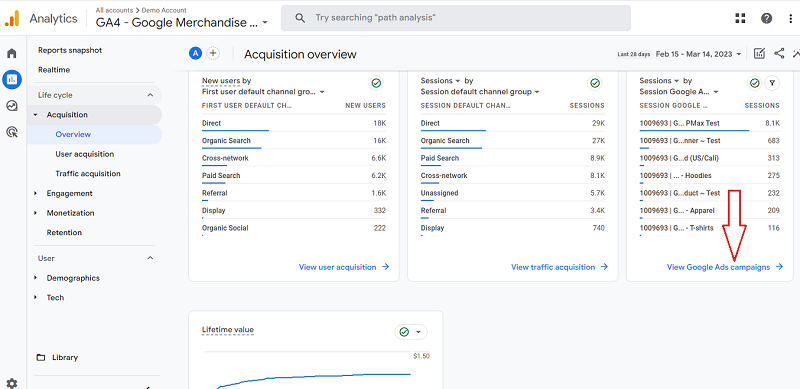Click the blue A comparison badge
The image size is (800, 389).
[x=195, y=53]
